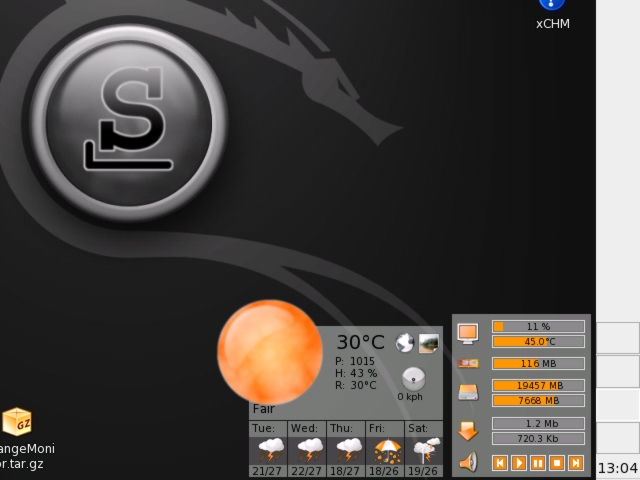Click the Tue: day label

point(263,428)
